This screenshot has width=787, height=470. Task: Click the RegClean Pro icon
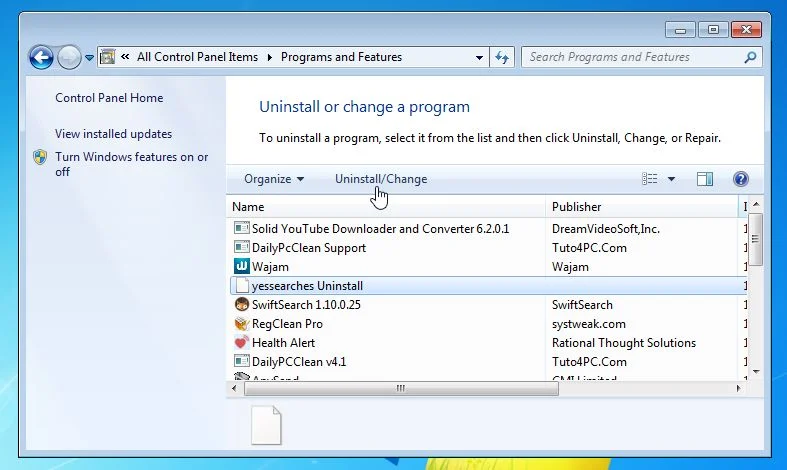coord(241,323)
